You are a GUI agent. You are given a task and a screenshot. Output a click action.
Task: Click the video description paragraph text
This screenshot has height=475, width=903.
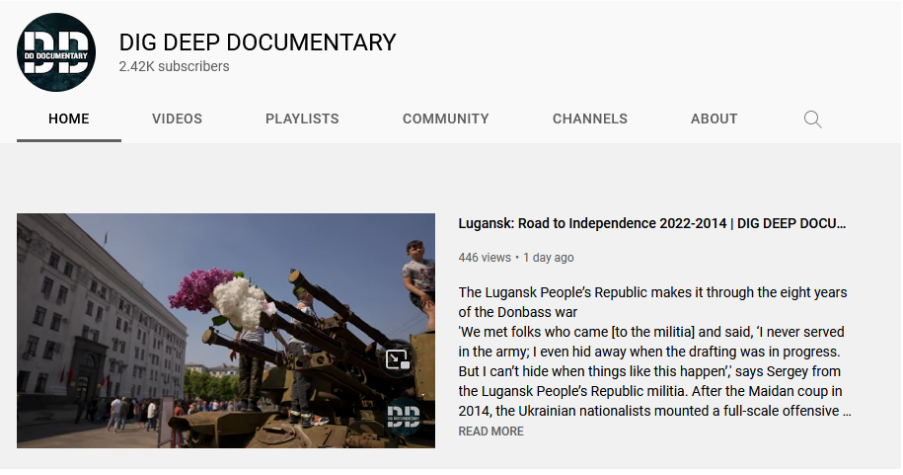[x=655, y=351]
